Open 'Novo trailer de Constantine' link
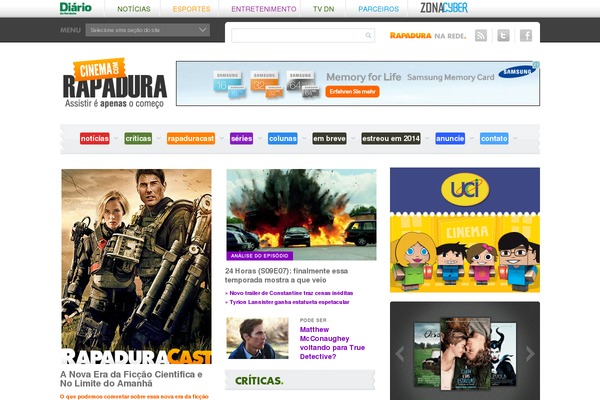Image resolution: width=600 pixels, height=400 pixels. point(289,293)
